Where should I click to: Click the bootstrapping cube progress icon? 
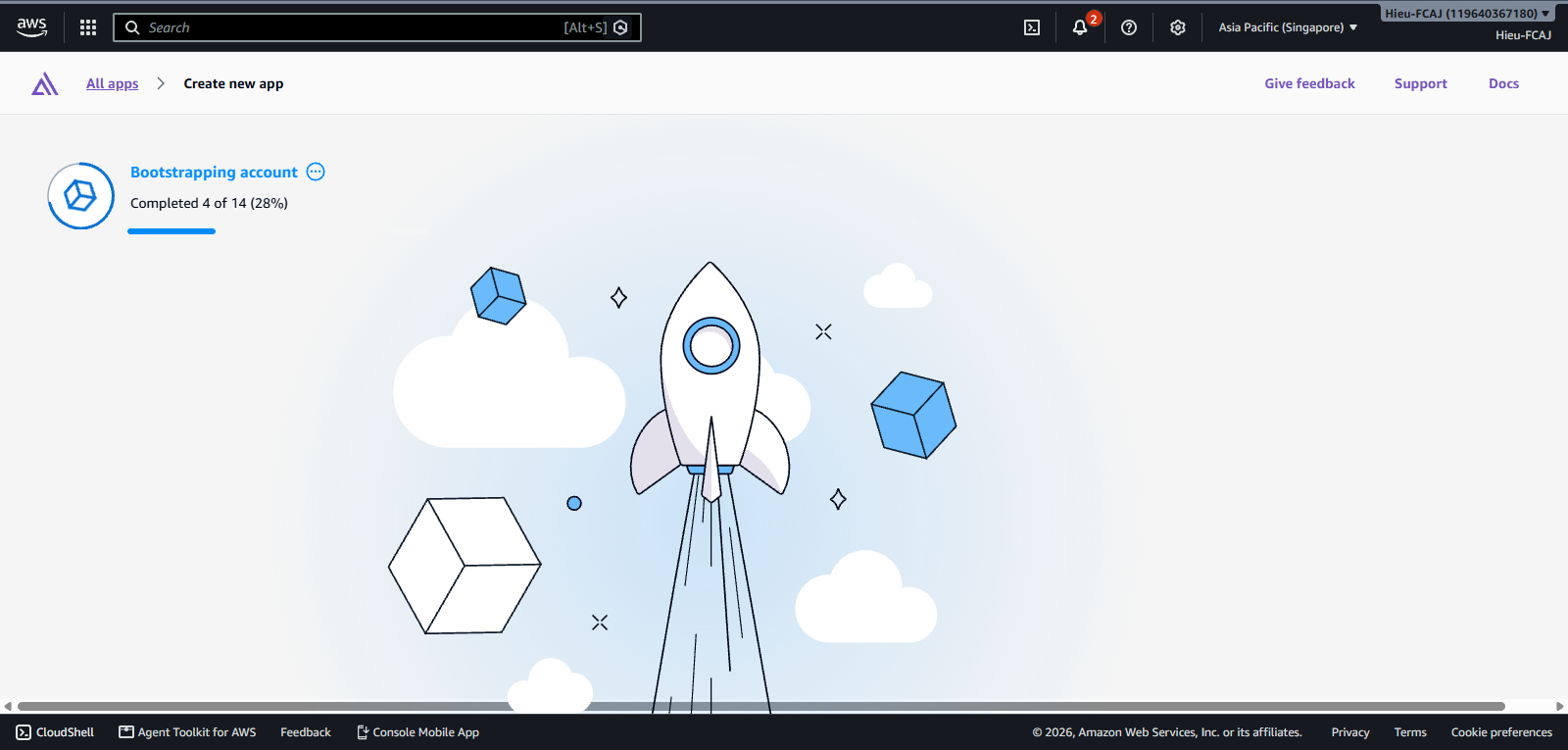click(x=81, y=196)
